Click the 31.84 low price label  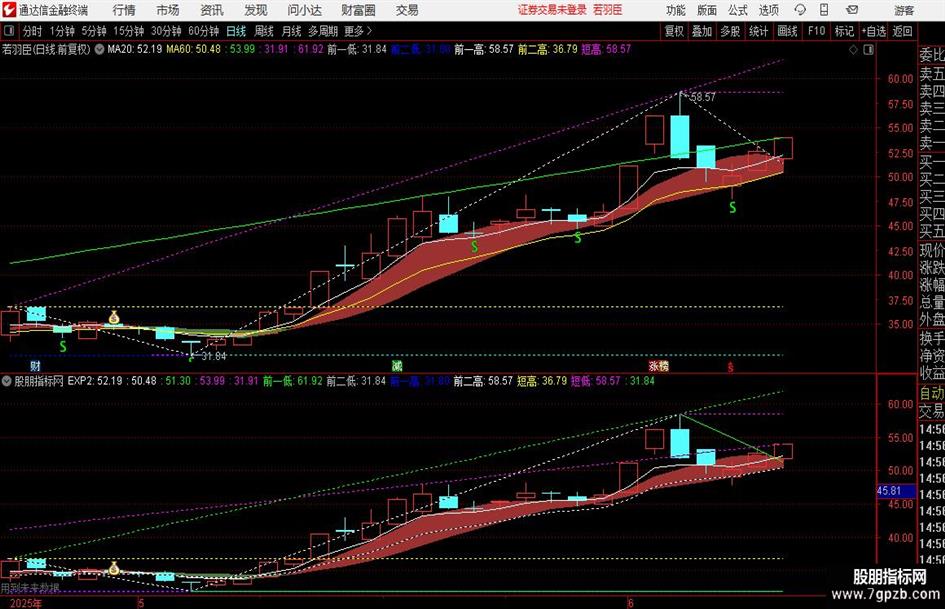(213, 356)
